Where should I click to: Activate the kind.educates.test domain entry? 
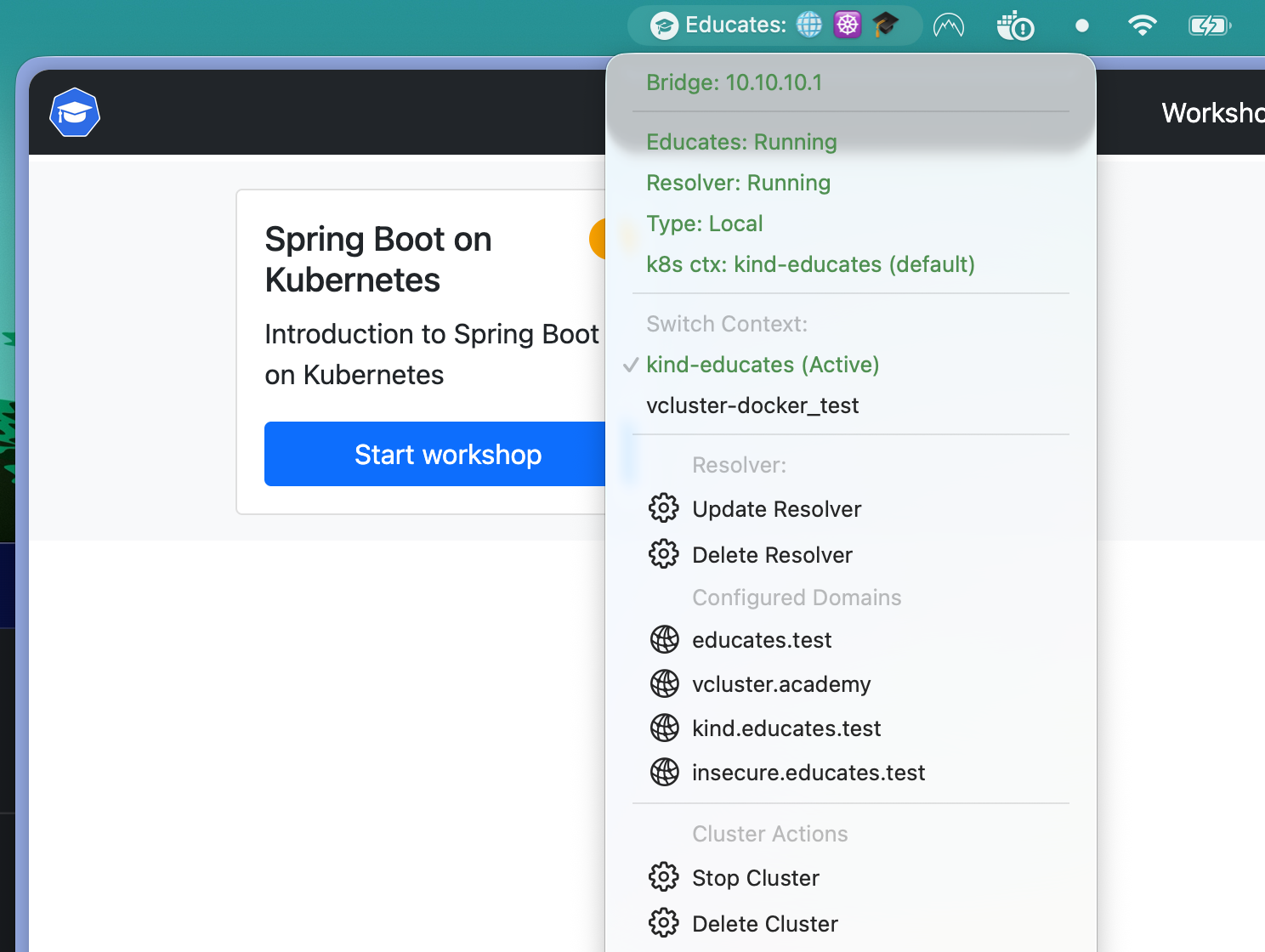point(786,728)
